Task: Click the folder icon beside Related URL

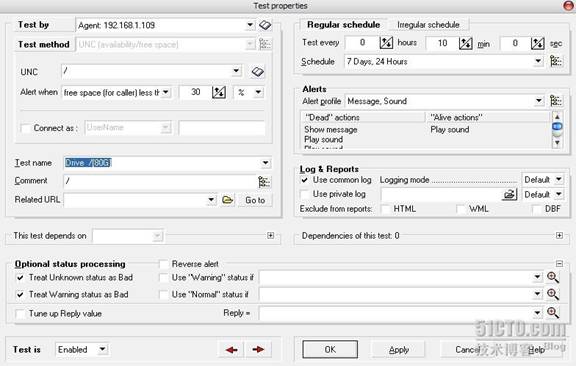Action: tap(227, 200)
